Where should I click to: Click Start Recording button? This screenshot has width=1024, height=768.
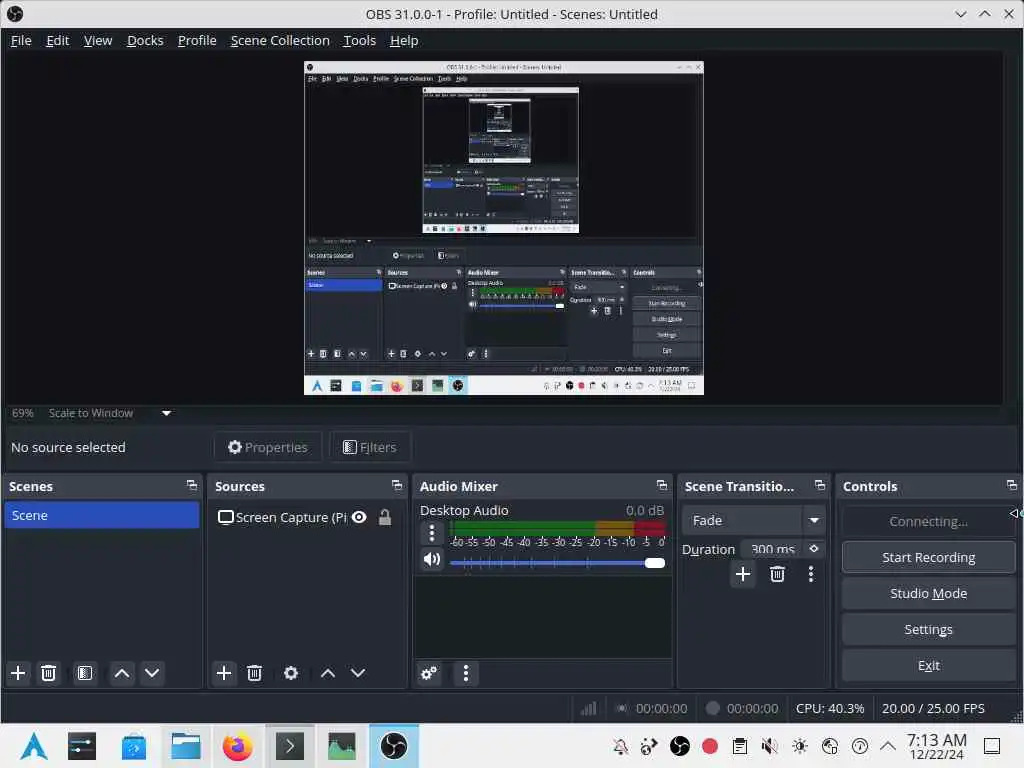pyautogui.click(x=928, y=557)
